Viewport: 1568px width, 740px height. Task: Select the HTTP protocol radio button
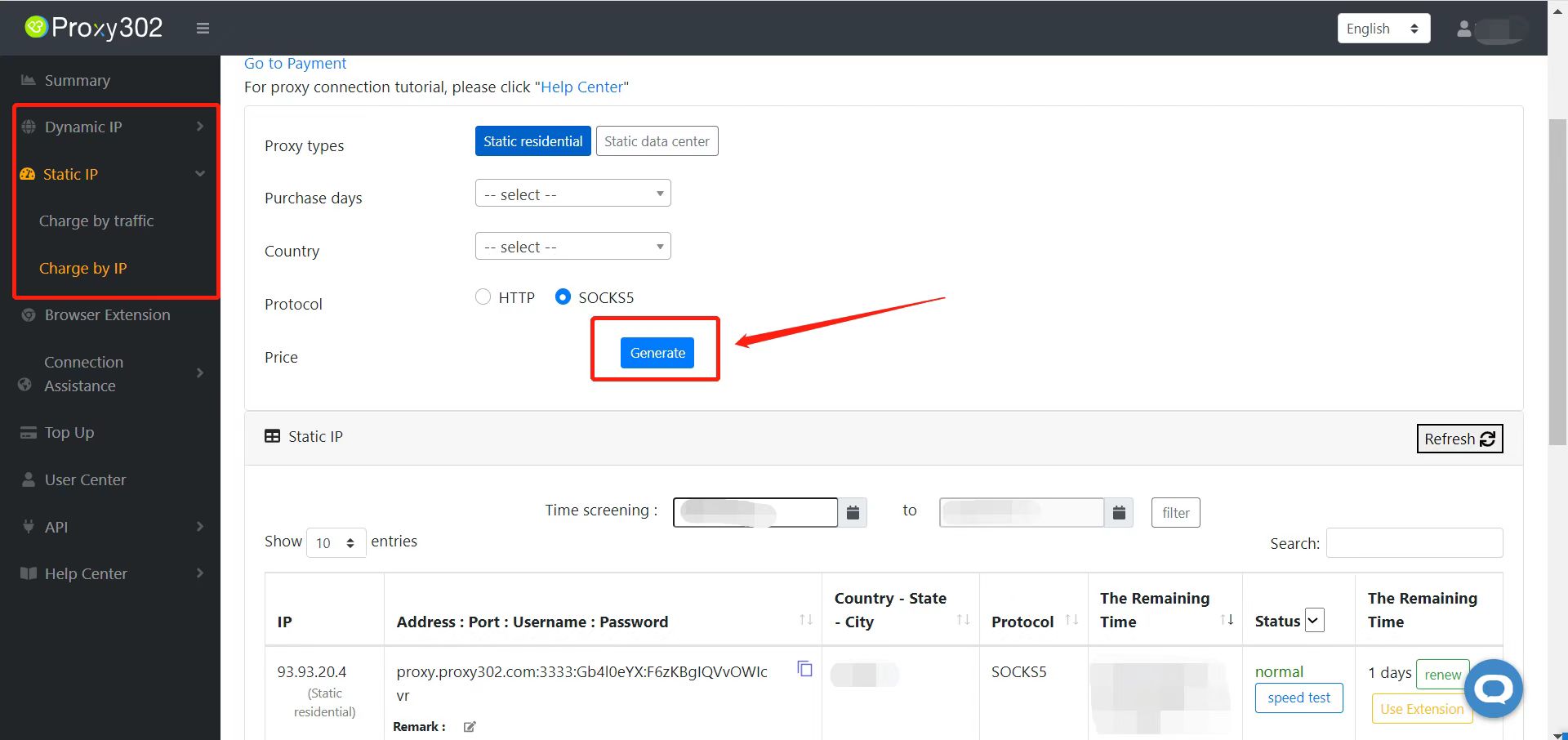click(483, 297)
